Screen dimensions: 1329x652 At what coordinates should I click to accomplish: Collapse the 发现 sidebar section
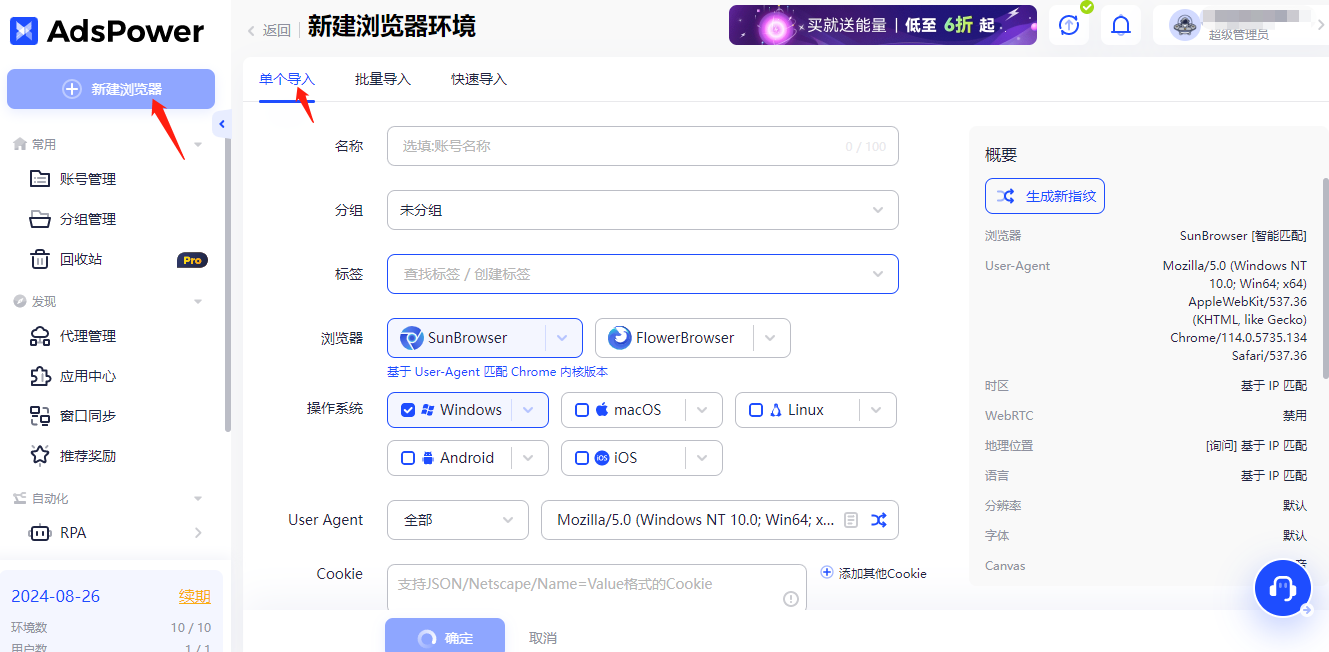tap(198, 302)
